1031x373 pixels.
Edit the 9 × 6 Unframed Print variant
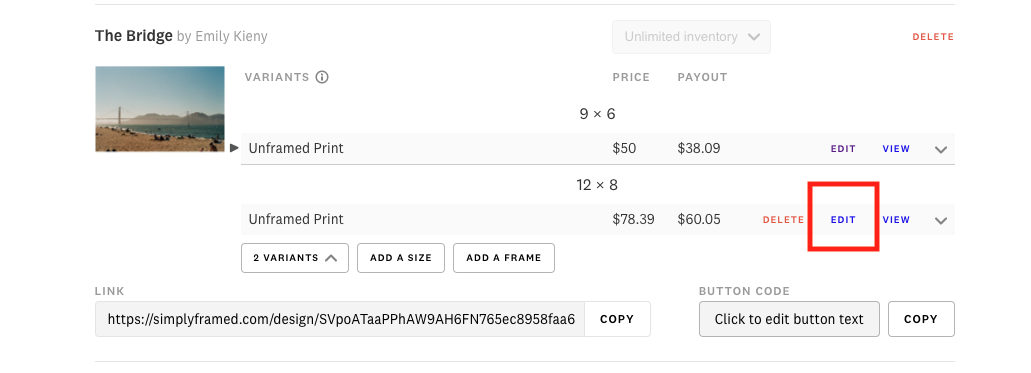[x=843, y=149]
